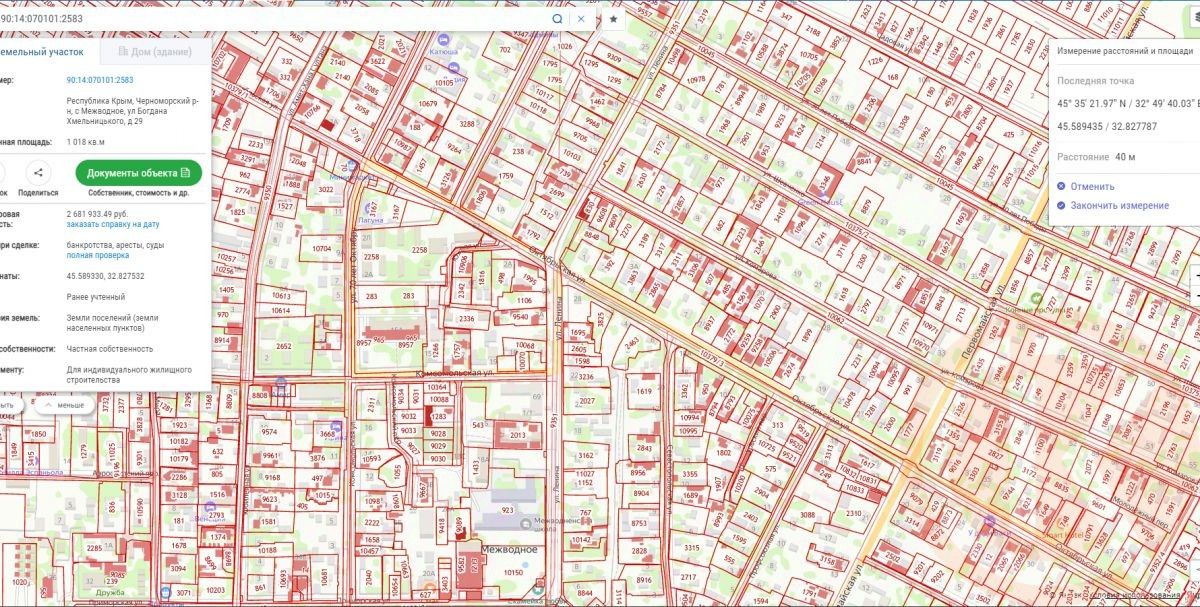
Task: Select parcel 2310 on the map
Action: pyautogui.click(x=853, y=514)
